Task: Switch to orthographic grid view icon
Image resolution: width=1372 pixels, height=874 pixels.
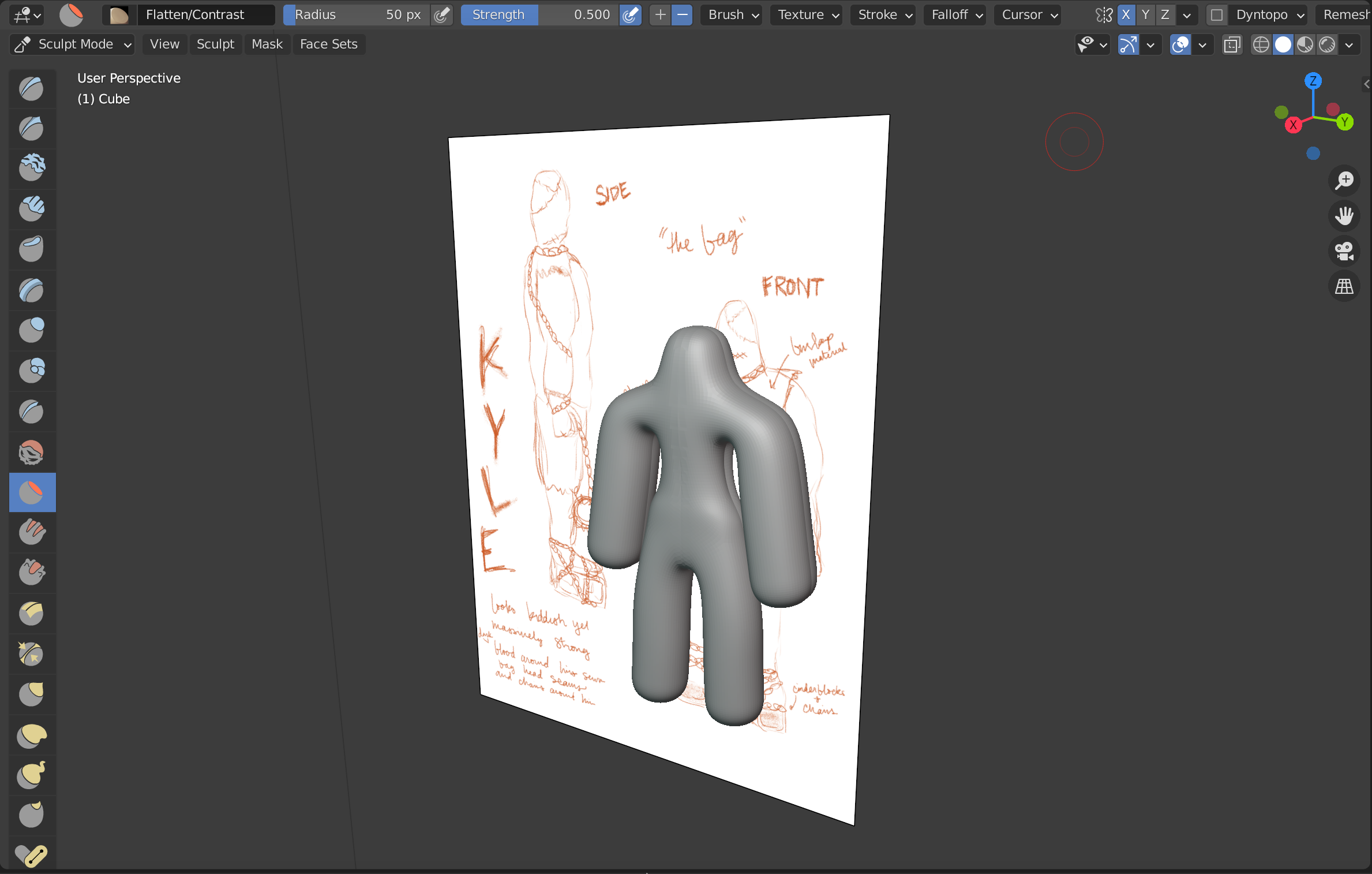Action: click(x=1344, y=286)
